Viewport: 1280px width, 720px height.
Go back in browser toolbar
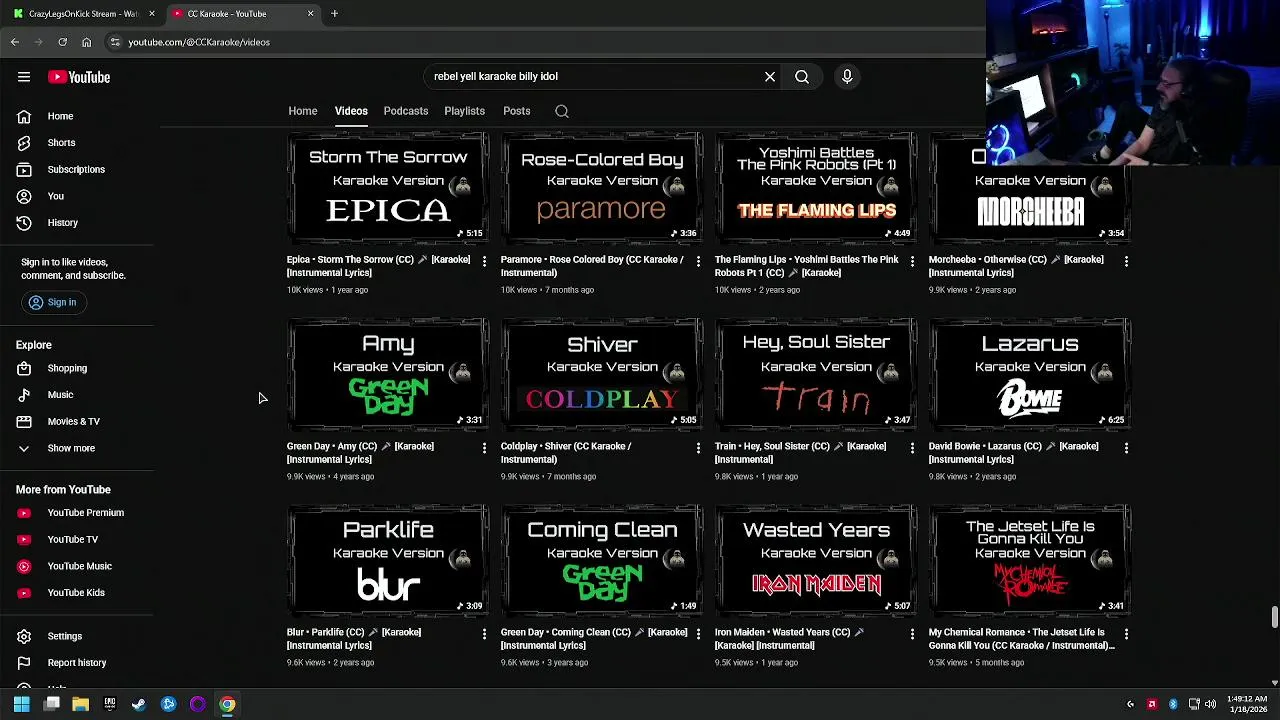pos(15,42)
